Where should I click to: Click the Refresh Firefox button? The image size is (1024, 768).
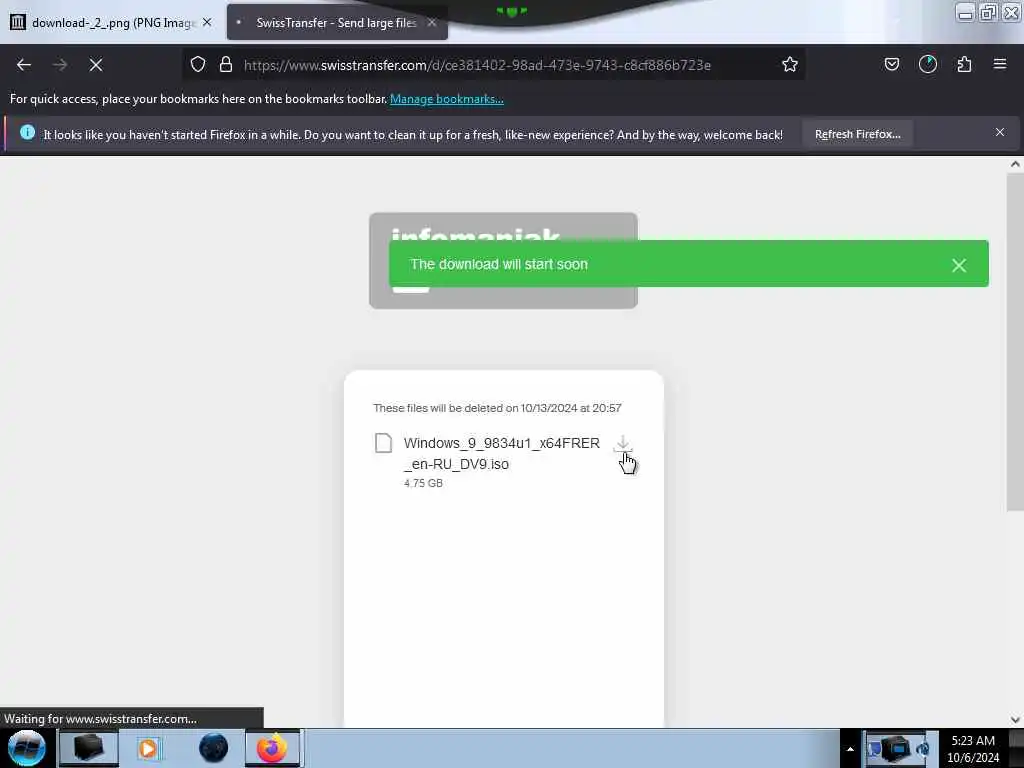[x=857, y=134]
